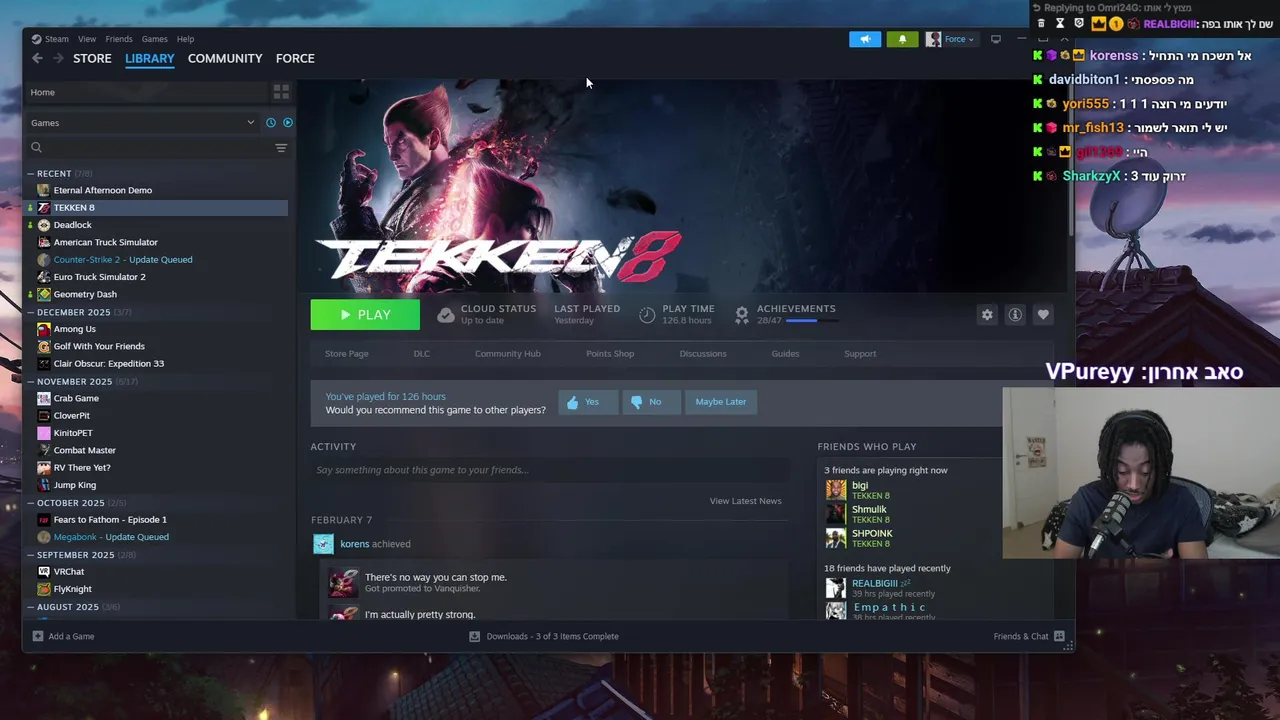Viewport: 1280px width, 720px height.
Task: Open bigi's avatar in Friends Who Play
Action: tap(836, 490)
